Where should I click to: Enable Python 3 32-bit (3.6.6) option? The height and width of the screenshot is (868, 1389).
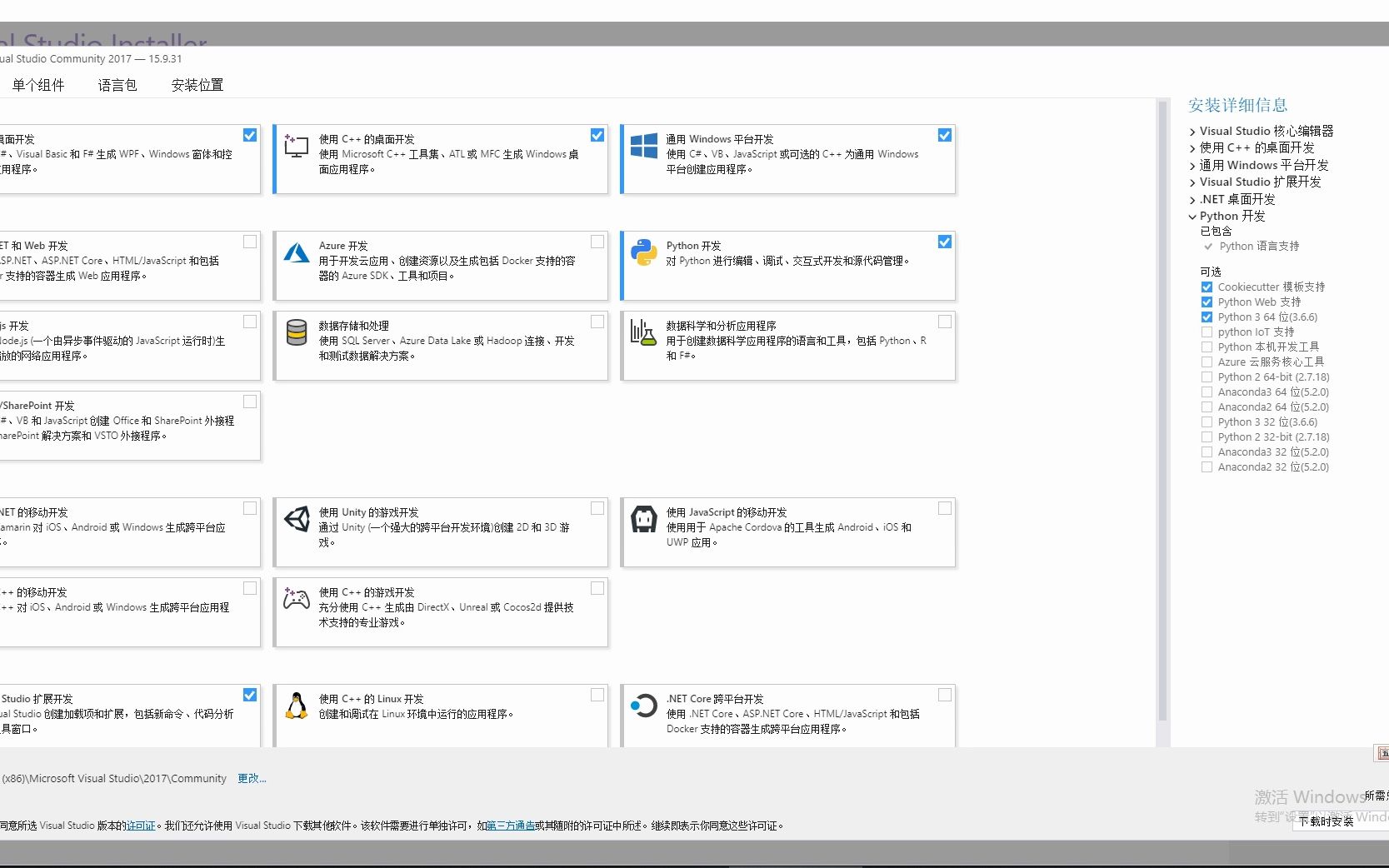(x=1207, y=422)
